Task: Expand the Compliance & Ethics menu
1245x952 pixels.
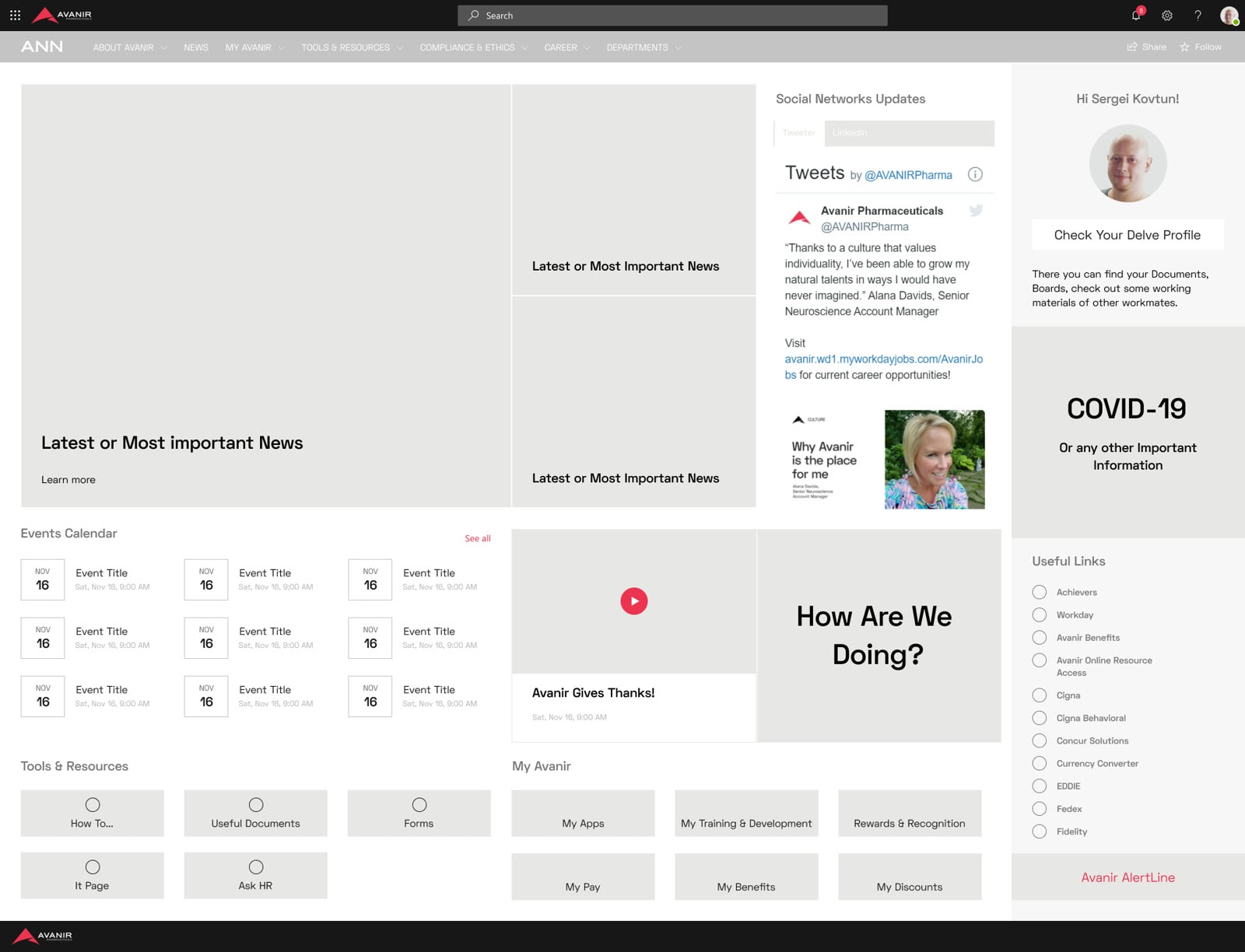Action: (474, 47)
